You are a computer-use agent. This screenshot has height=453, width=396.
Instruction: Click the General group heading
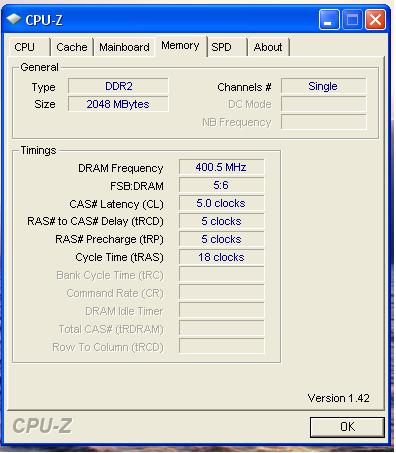pos(39,67)
